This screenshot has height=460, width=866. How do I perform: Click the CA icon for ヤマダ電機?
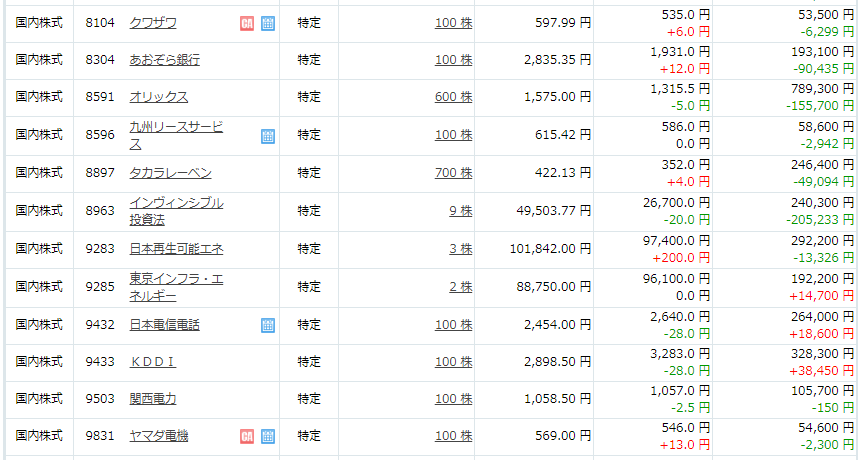click(x=247, y=436)
